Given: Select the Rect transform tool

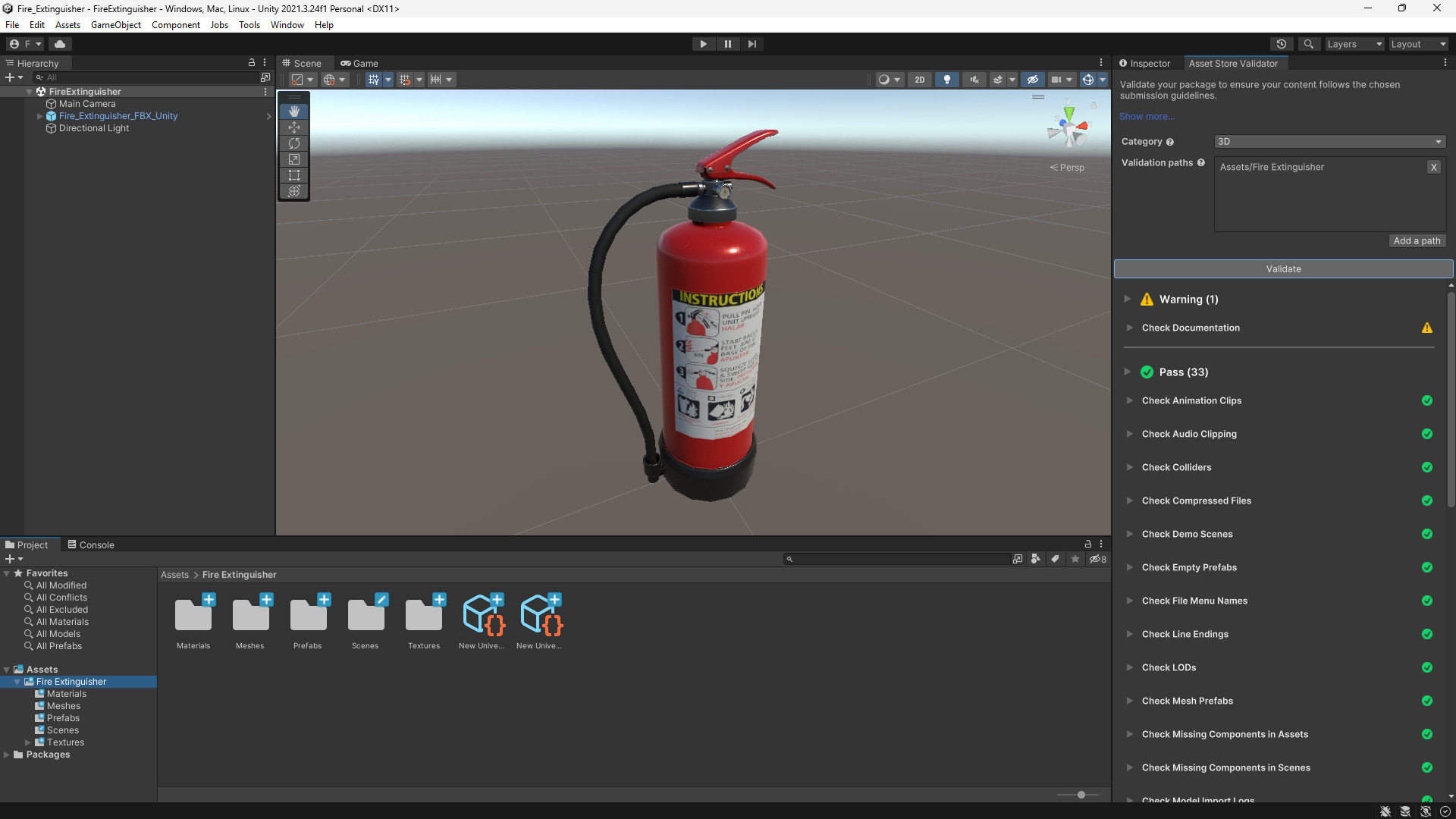Looking at the screenshot, I should tap(294, 175).
